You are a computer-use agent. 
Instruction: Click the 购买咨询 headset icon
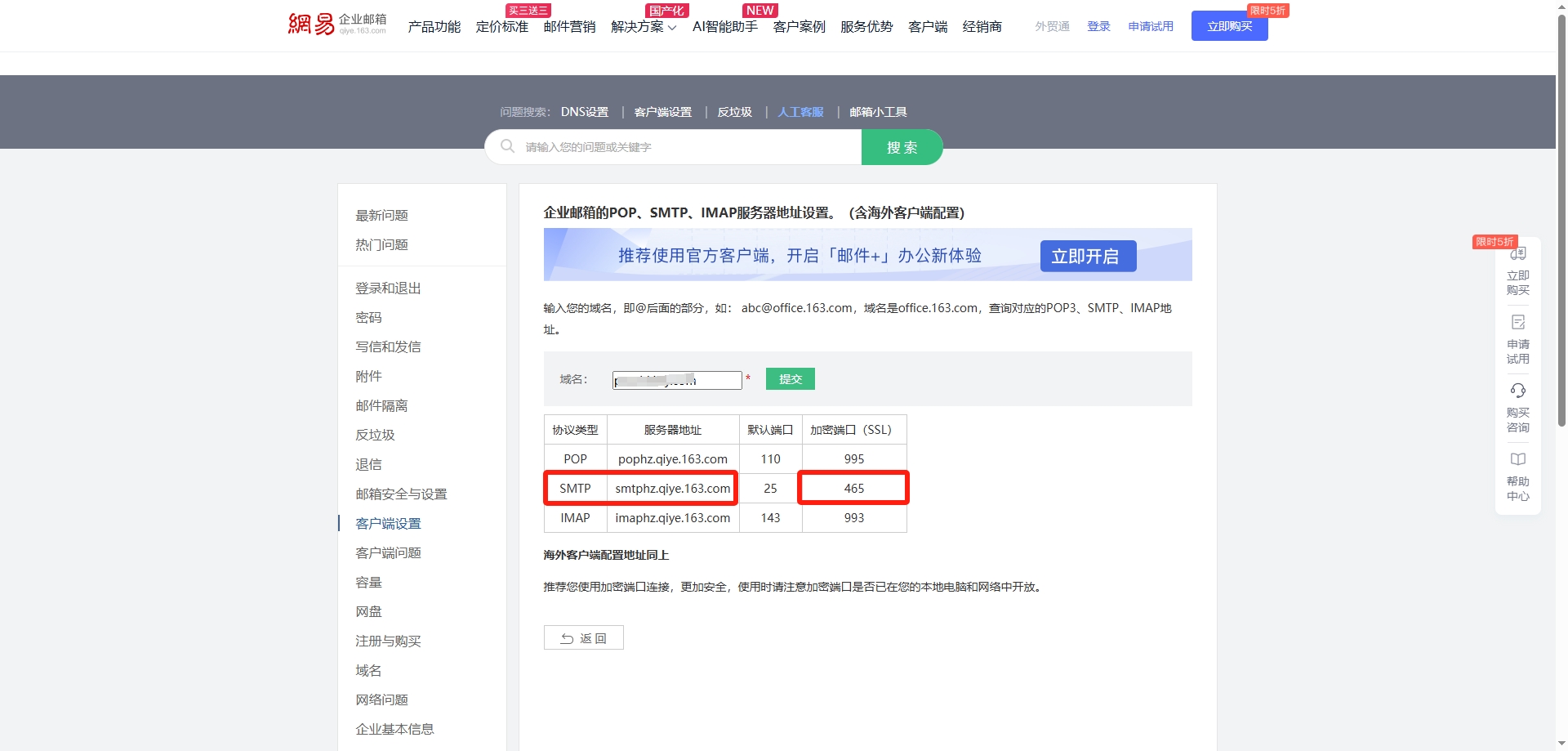click(x=1518, y=391)
